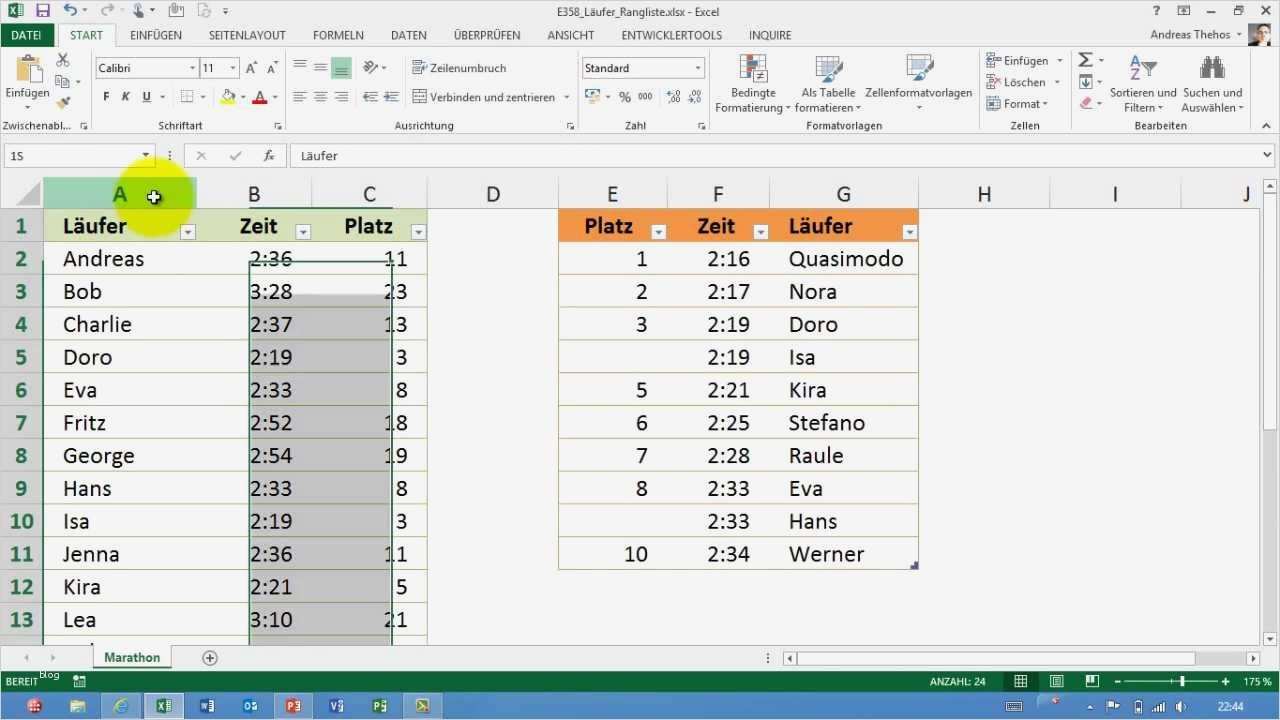Viewport: 1280px width, 720px height.
Task: Click the decrease decimal places icon
Action: [x=696, y=97]
